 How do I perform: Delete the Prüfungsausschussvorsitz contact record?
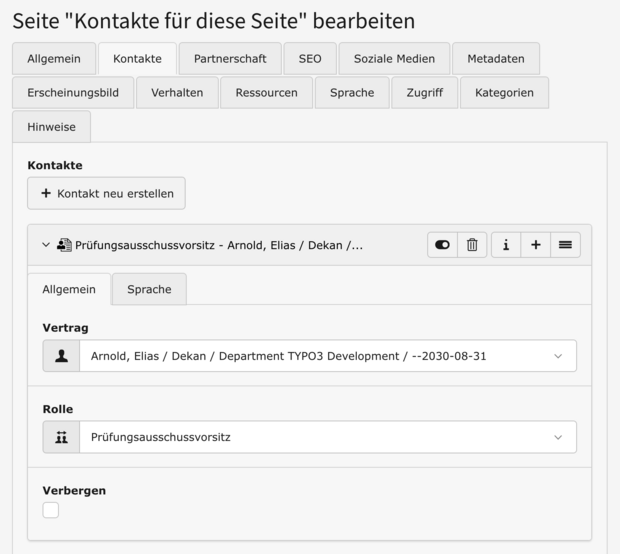(472, 245)
